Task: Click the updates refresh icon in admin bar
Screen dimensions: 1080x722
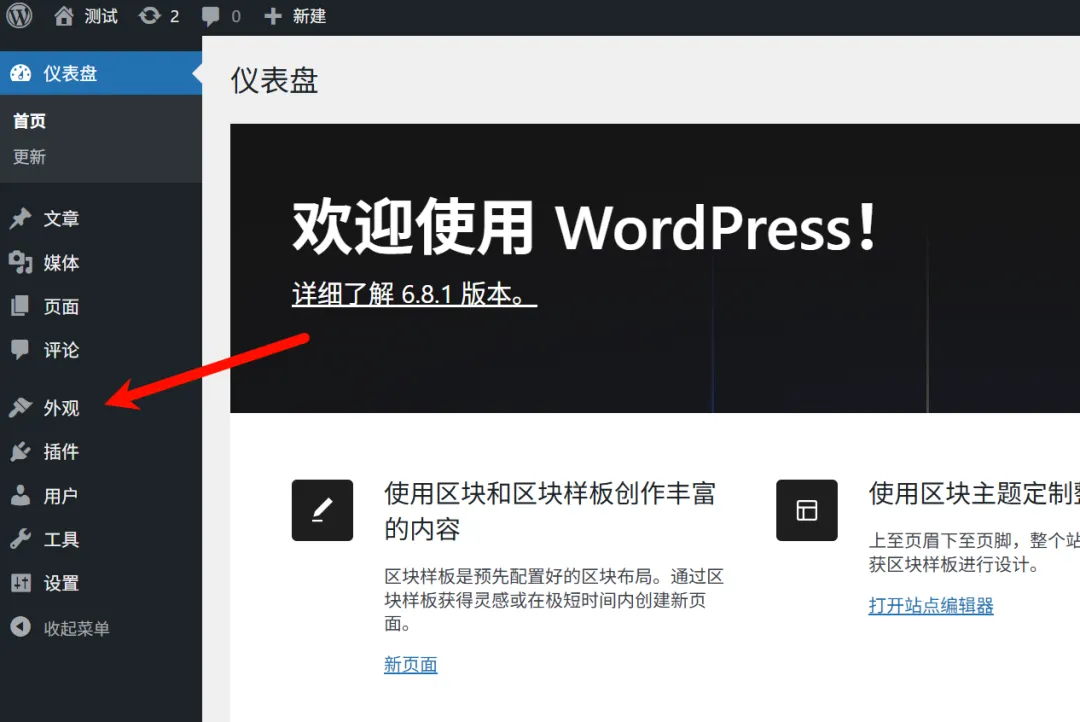Action: pos(149,16)
